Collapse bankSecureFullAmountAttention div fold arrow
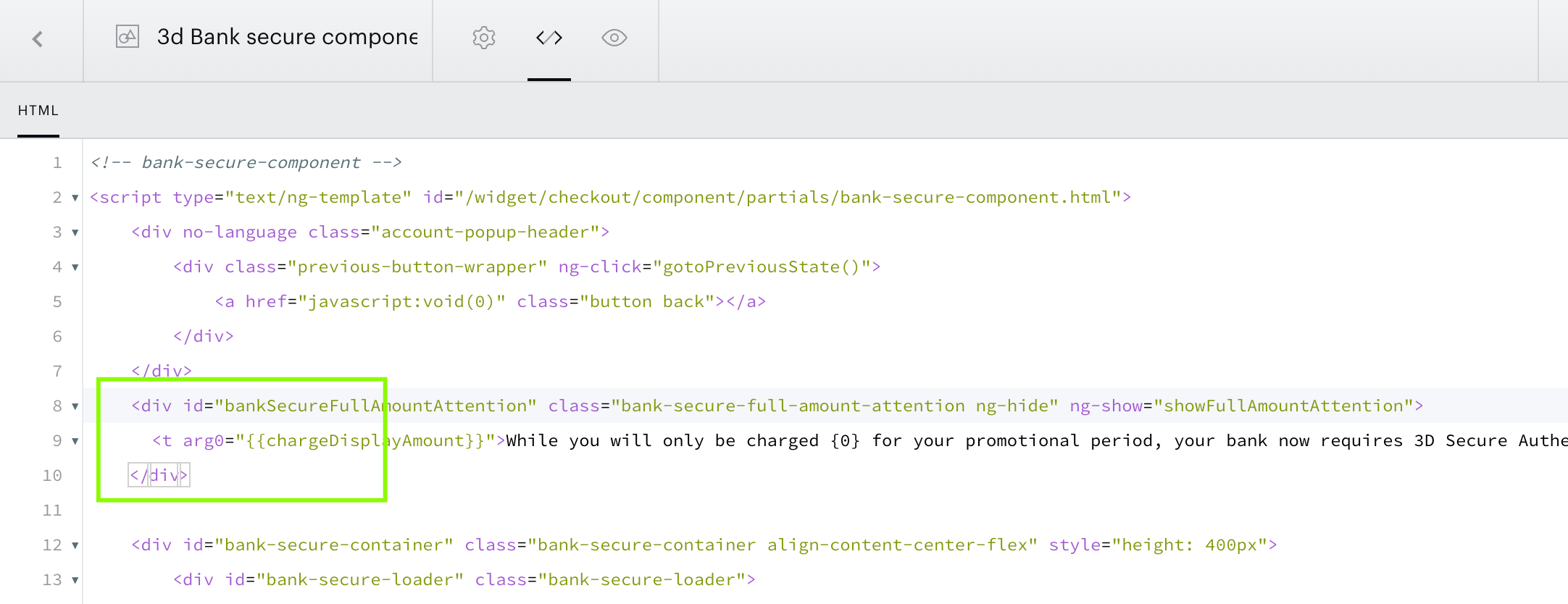Screen dimensions: 1568x604 point(75,406)
